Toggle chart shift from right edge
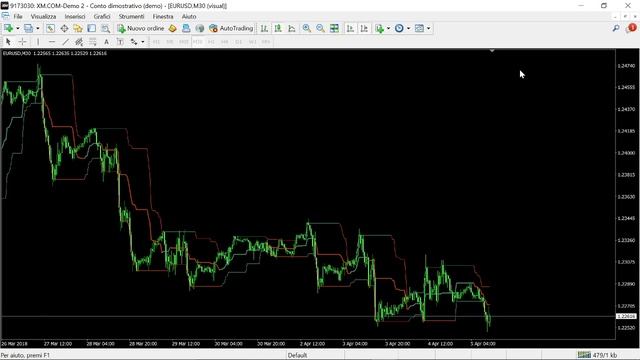The width and height of the screenshot is (640, 360). coord(364,28)
